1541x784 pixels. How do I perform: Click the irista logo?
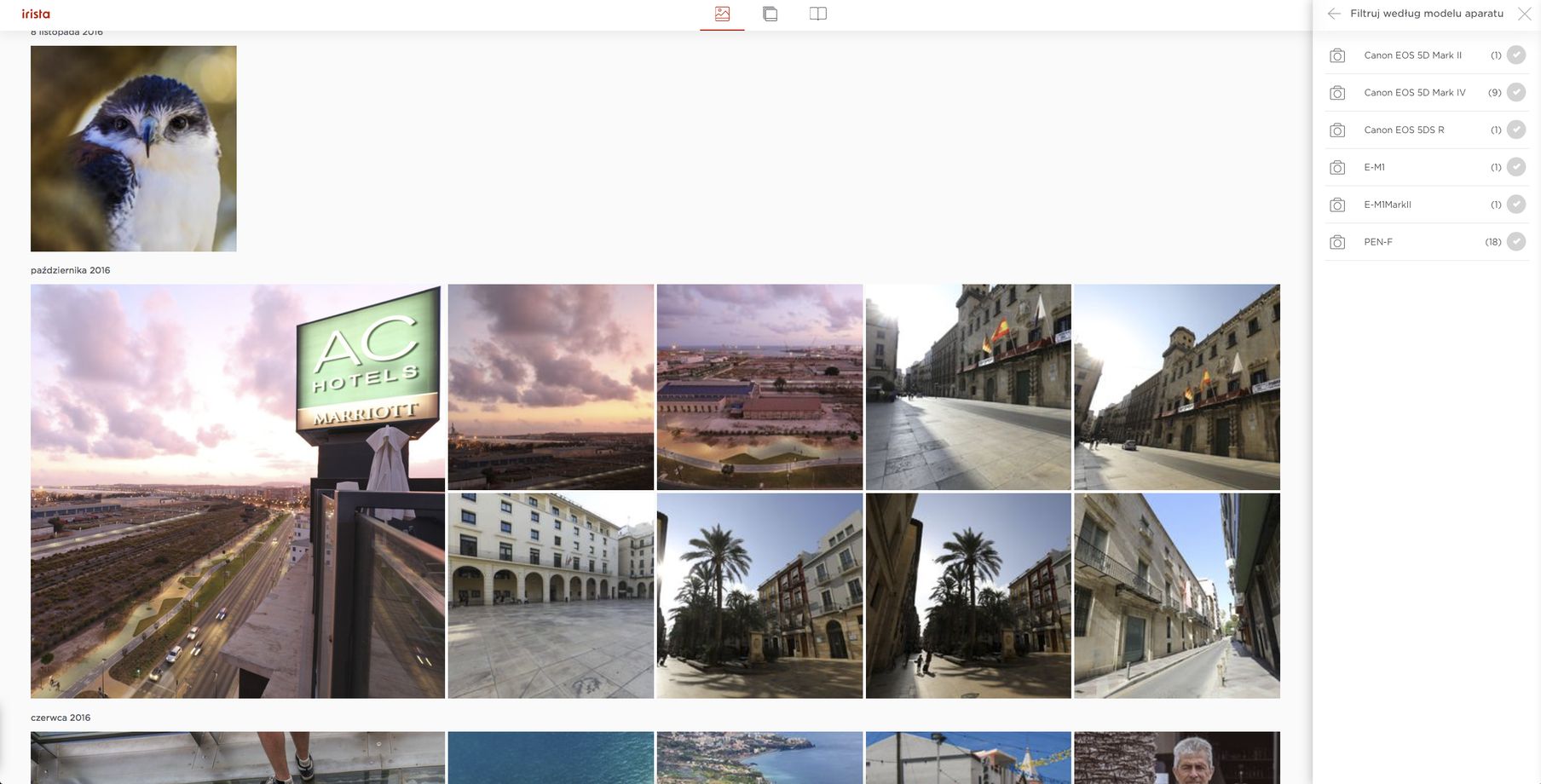(36, 14)
